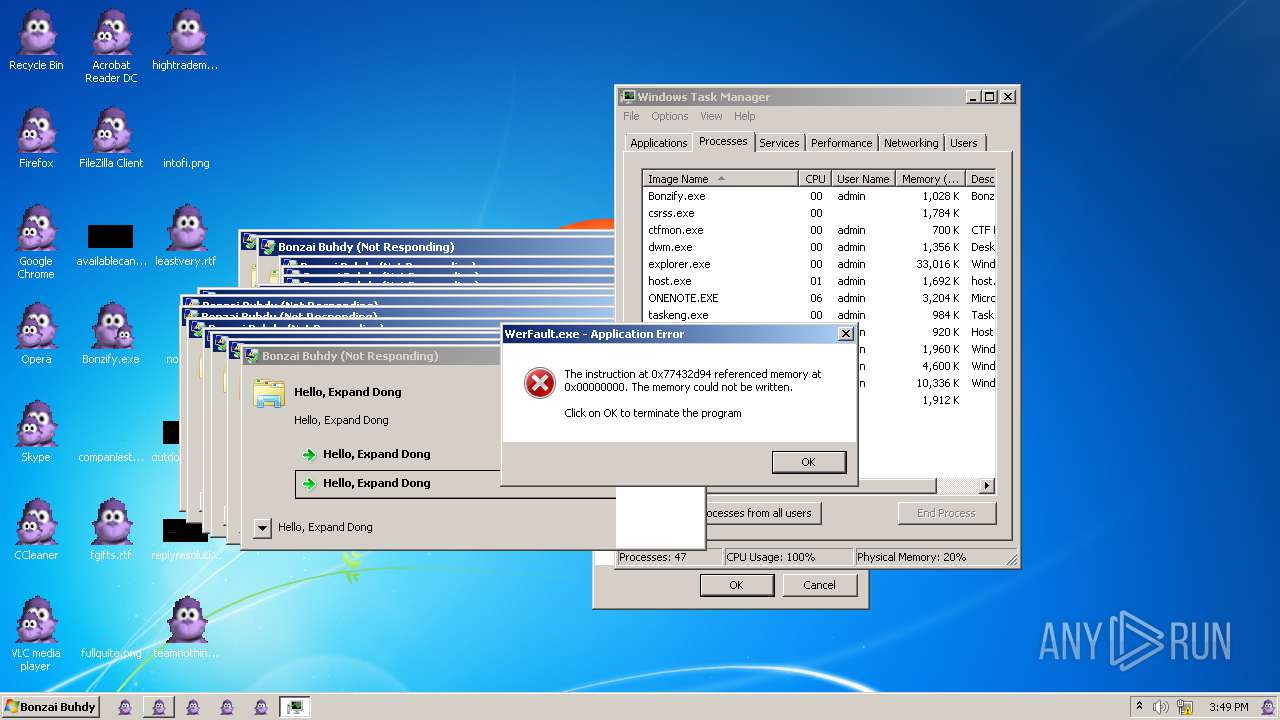The height and width of the screenshot is (720, 1280).
Task: Open VLC media player desktop icon
Action: pos(36,635)
